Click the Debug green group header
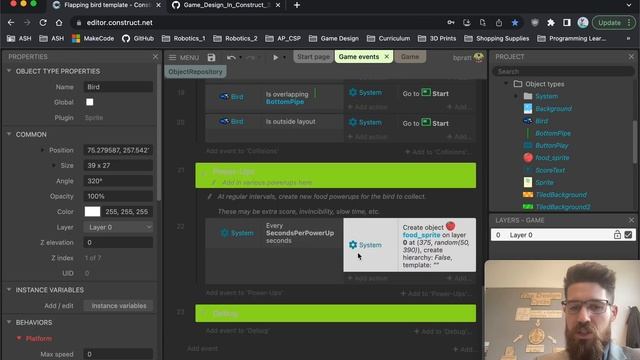The width and height of the screenshot is (640, 360). pyautogui.click(x=336, y=313)
